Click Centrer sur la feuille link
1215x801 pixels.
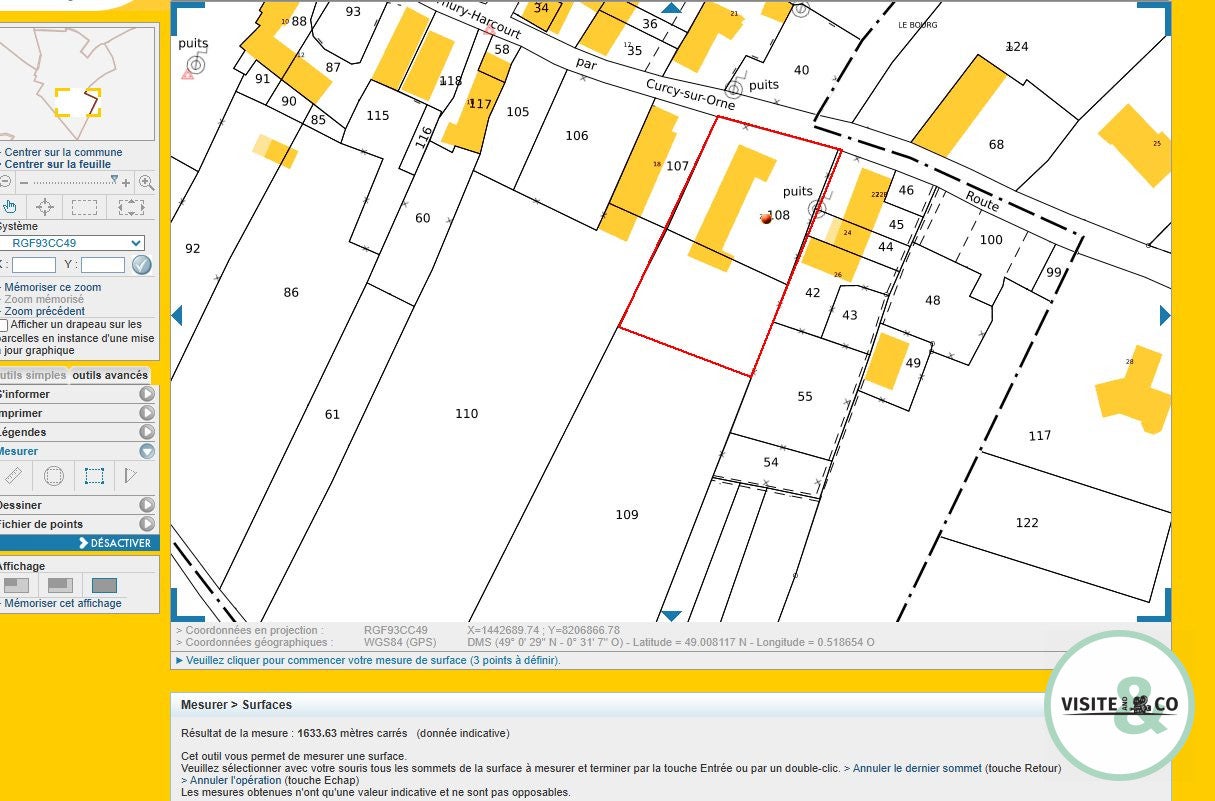coord(57,164)
